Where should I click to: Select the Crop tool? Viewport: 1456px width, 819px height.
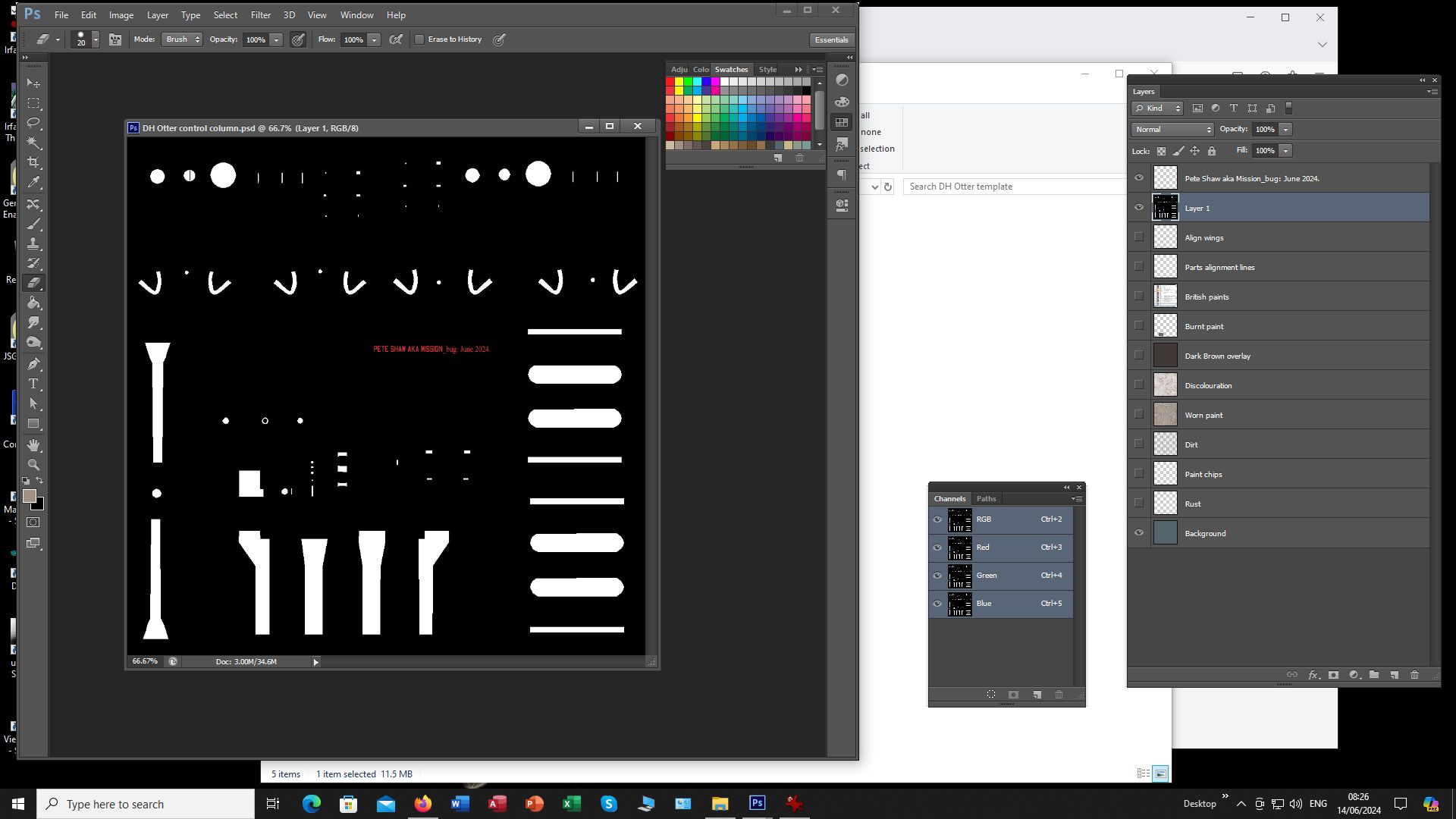pyautogui.click(x=33, y=162)
